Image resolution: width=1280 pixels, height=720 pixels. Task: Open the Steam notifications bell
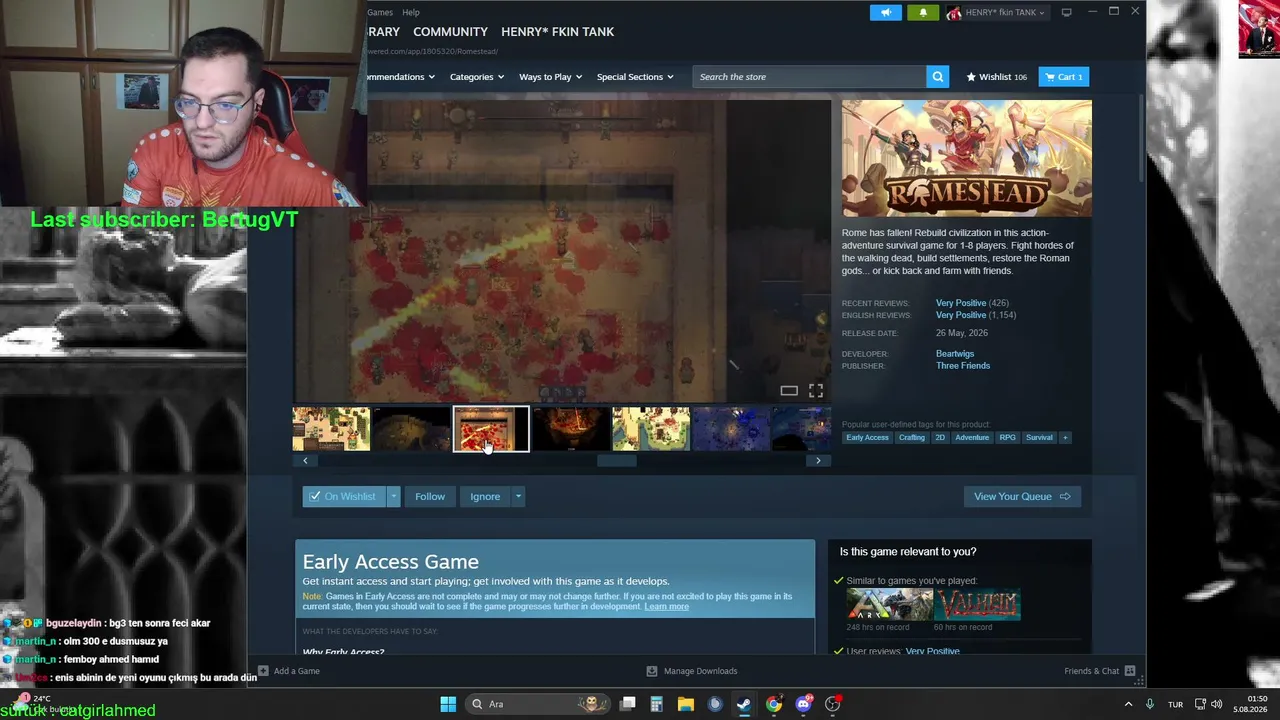[x=923, y=12]
